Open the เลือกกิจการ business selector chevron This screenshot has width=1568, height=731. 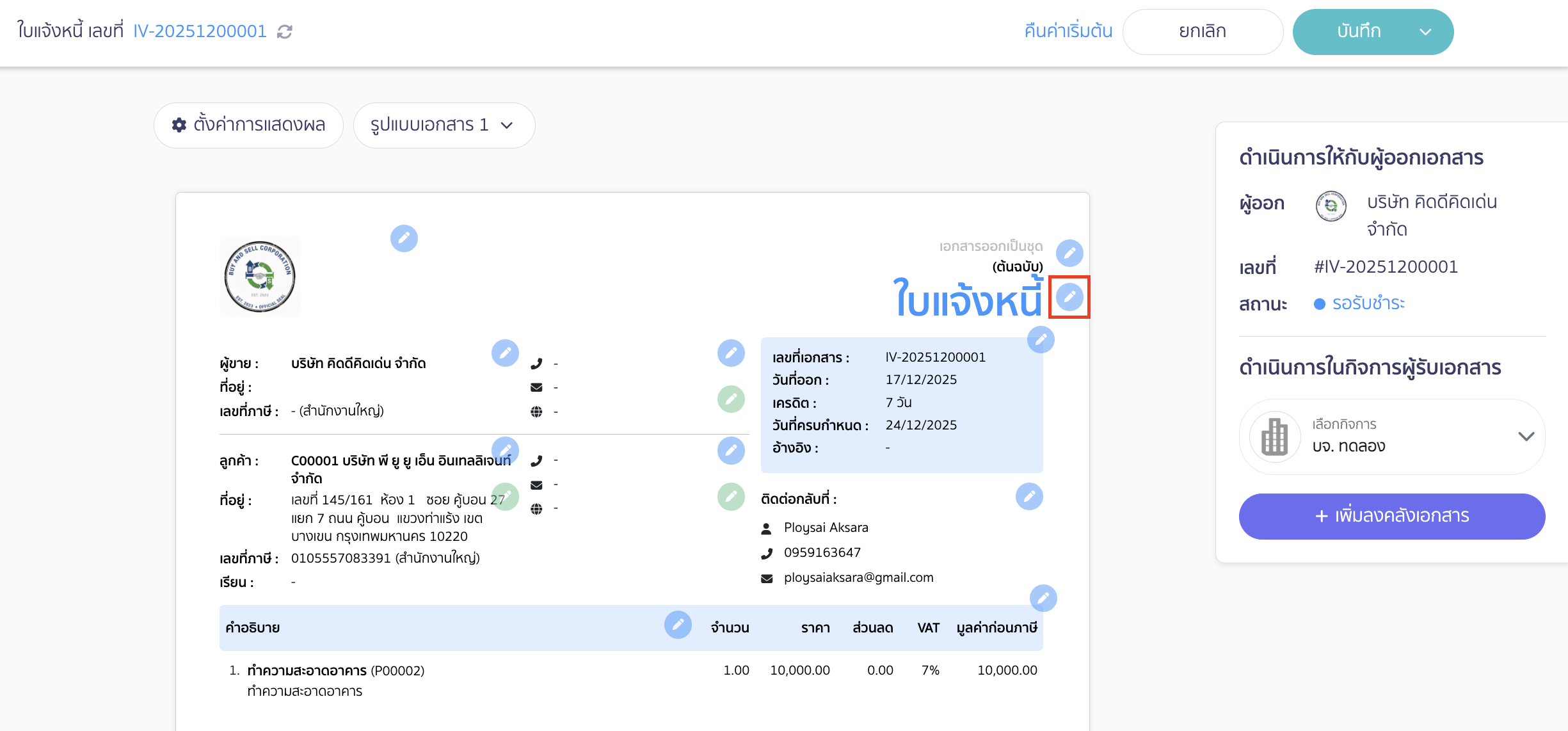click(x=1526, y=437)
